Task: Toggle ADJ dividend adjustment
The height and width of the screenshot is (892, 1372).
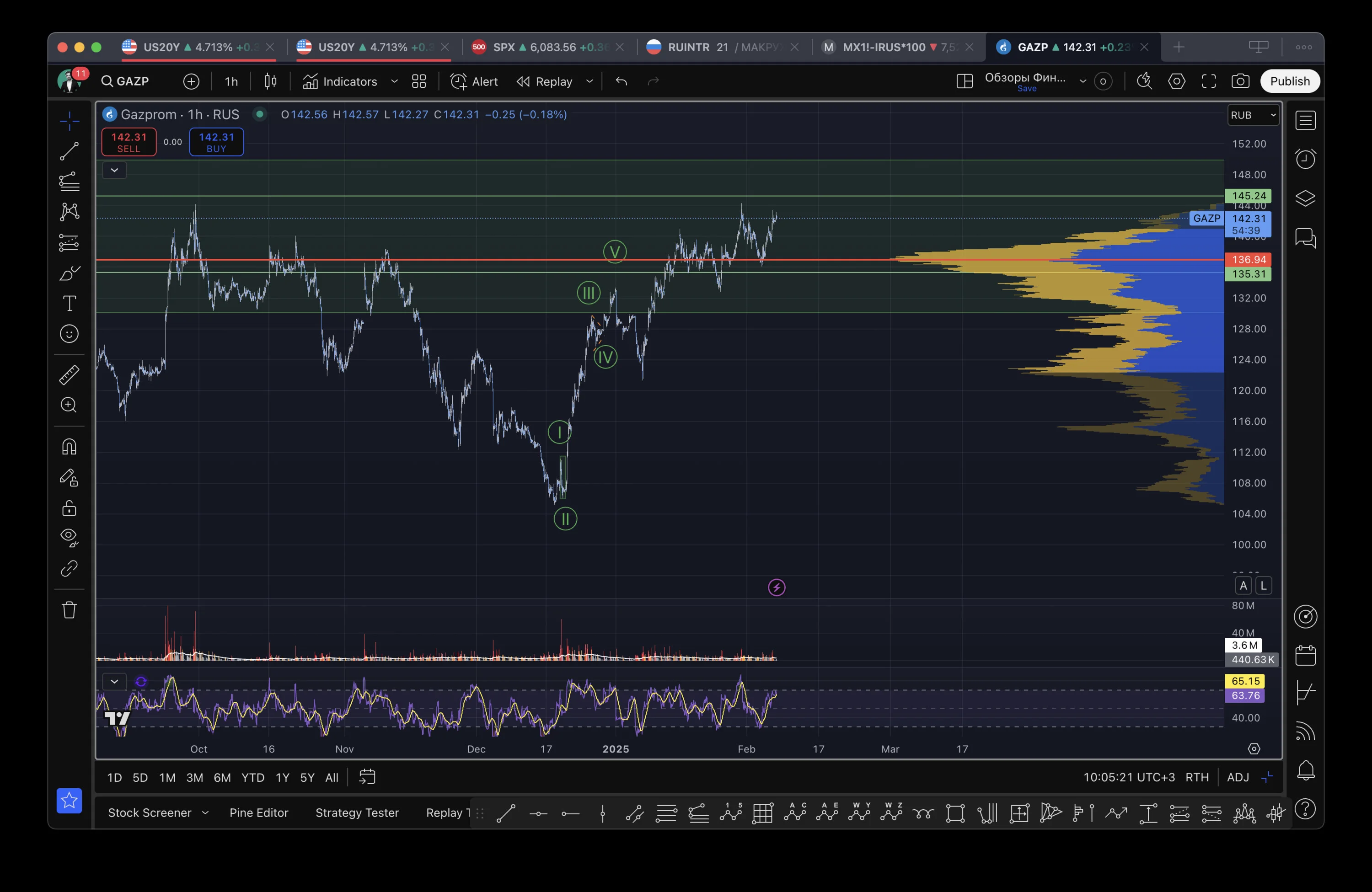Action: [1238, 777]
